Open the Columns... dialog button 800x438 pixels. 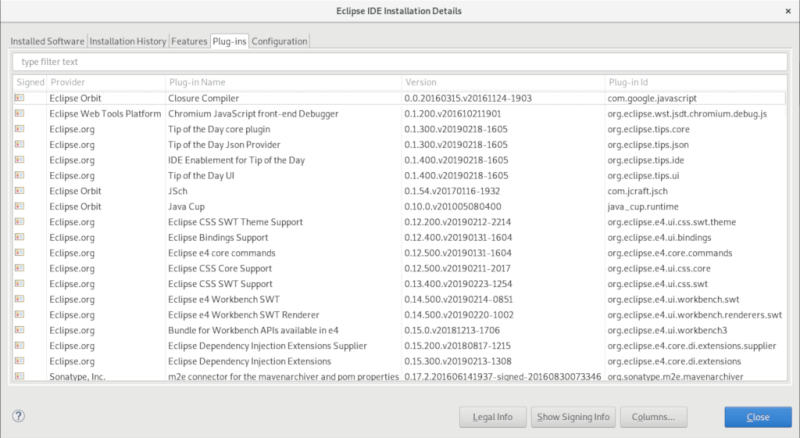(x=653, y=417)
